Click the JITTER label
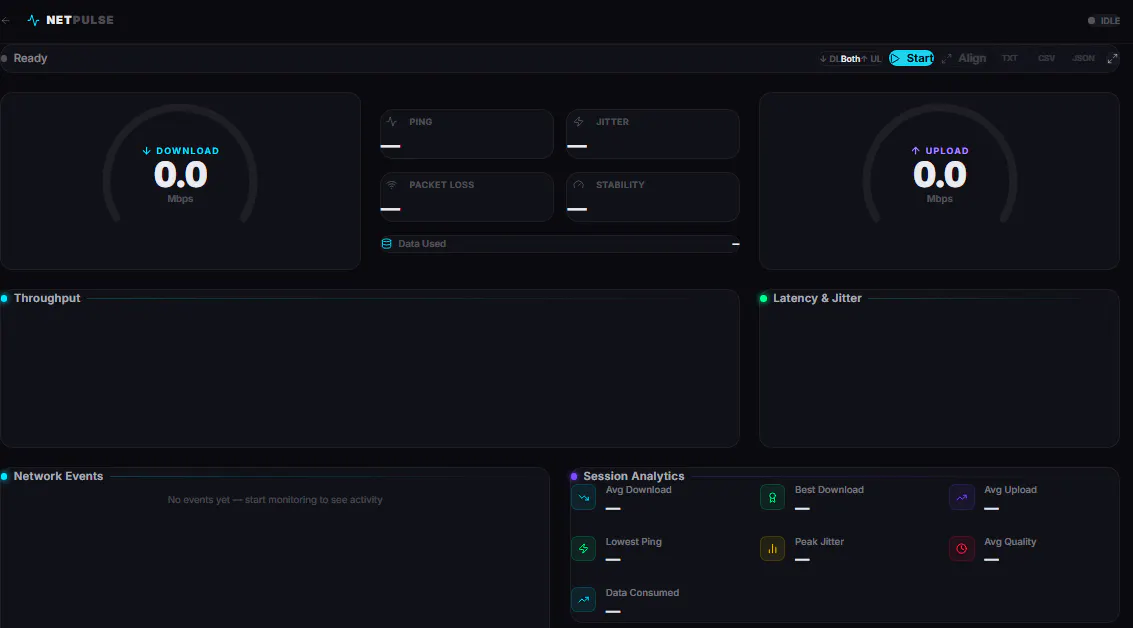The height and width of the screenshot is (628, 1133). pyautogui.click(x=612, y=122)
